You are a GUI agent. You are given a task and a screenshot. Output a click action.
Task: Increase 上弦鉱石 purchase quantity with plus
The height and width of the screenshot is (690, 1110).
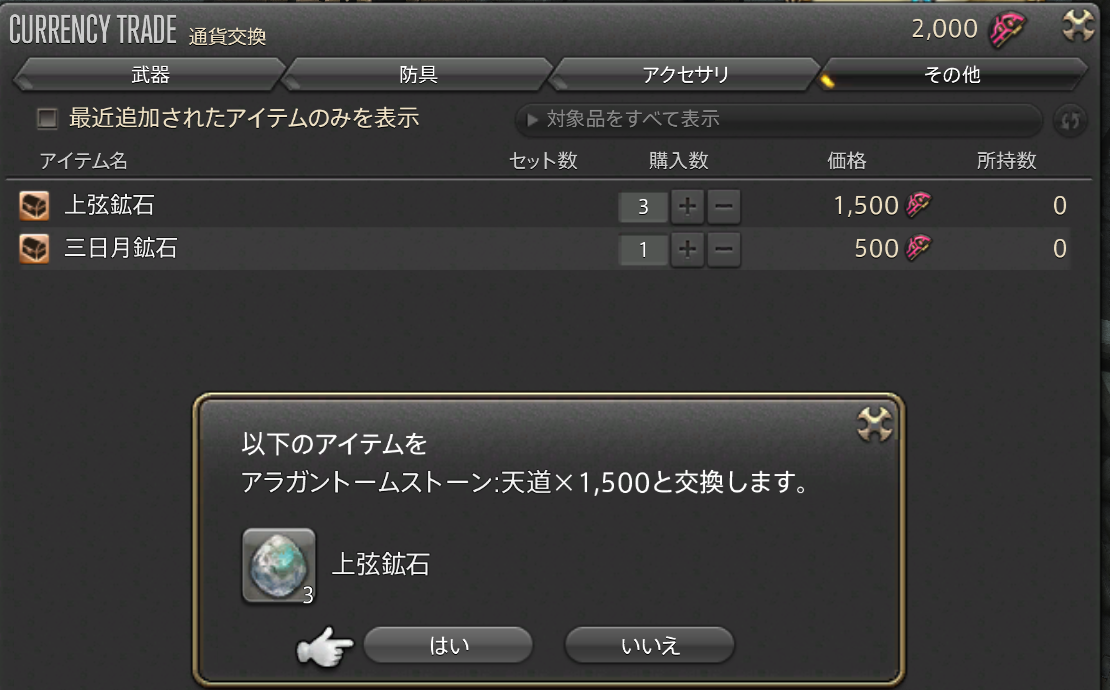pos(687,207)
